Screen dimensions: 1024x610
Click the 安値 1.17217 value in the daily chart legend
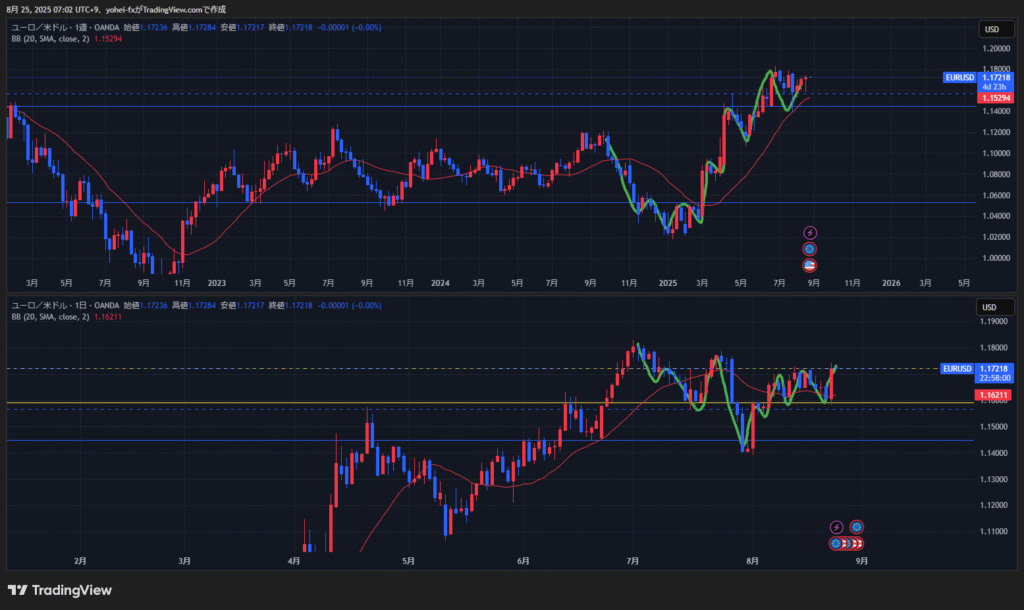[242, 306]
